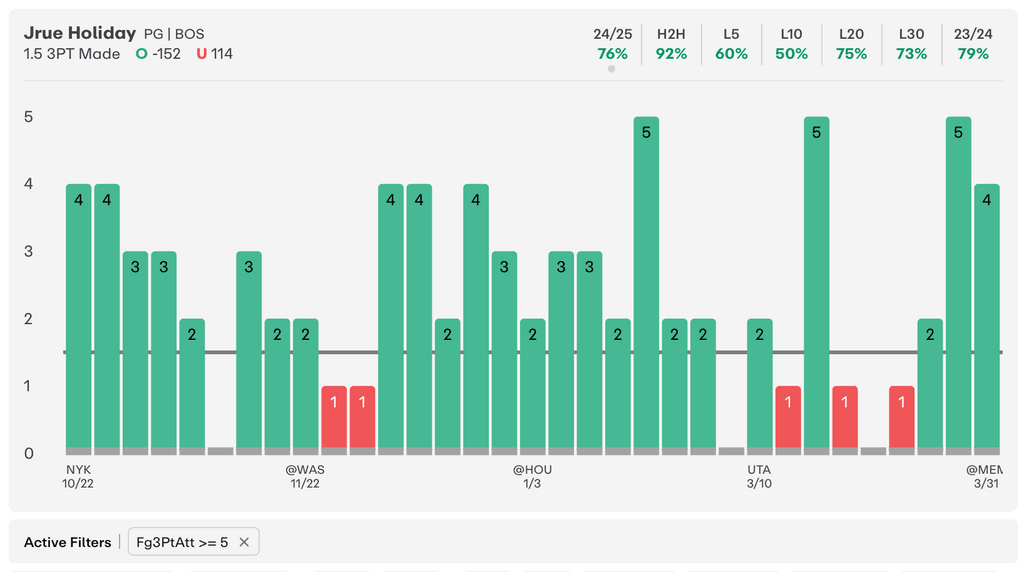Click the y-axis value 0

(28, 453)
